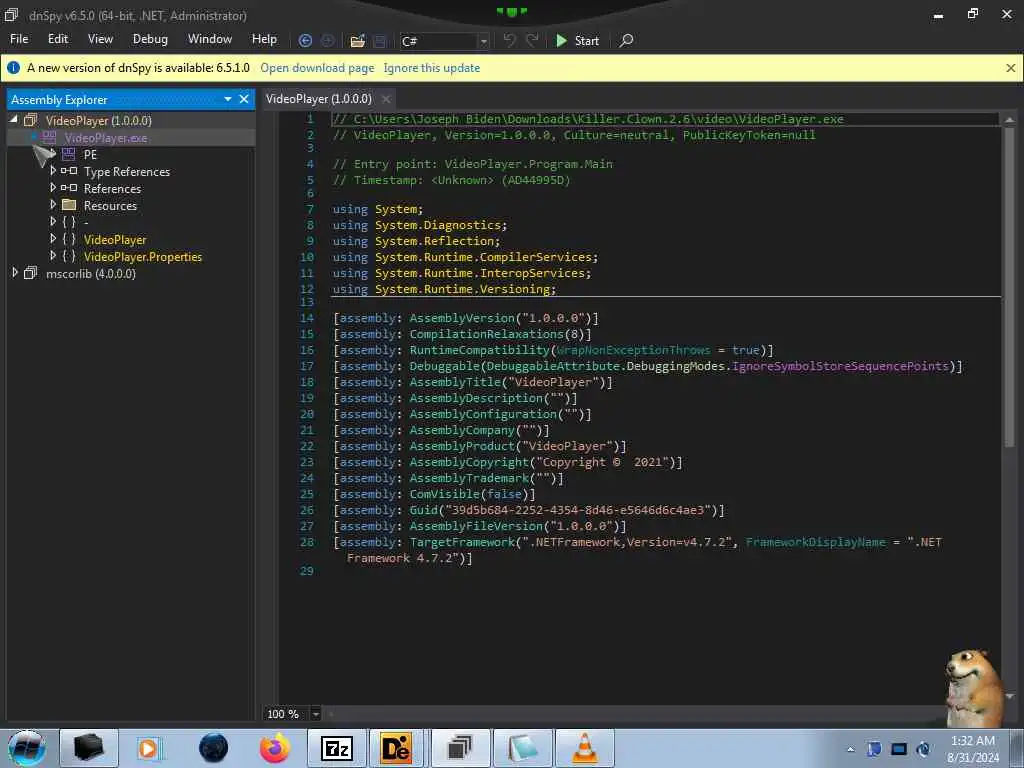Expand the VideoPlayer.Properties namespace node
Viewport: 1024px width, 768px height.
point(53,255)
